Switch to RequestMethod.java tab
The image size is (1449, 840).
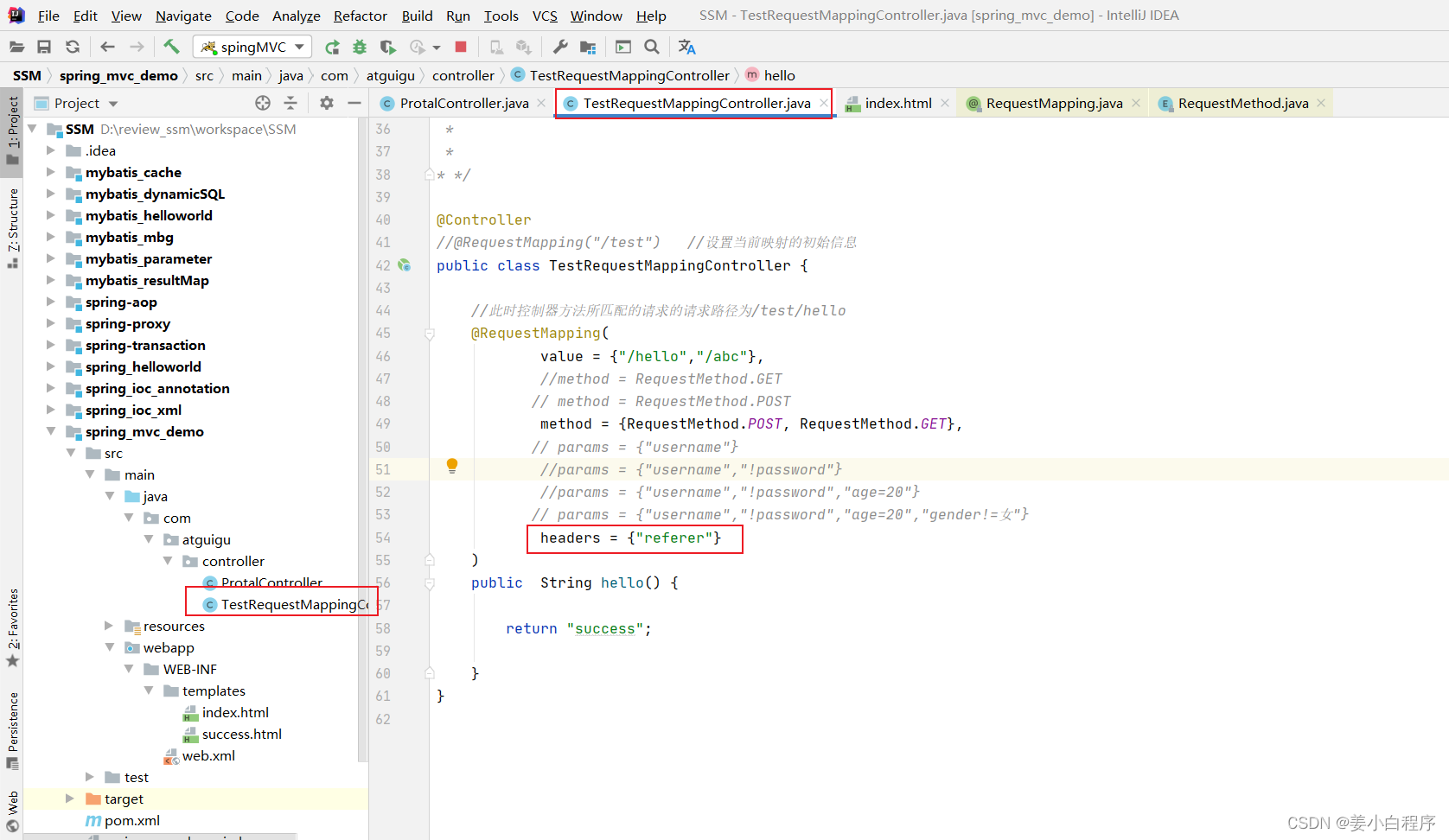pyautogui.click(x=1242, y=103)
